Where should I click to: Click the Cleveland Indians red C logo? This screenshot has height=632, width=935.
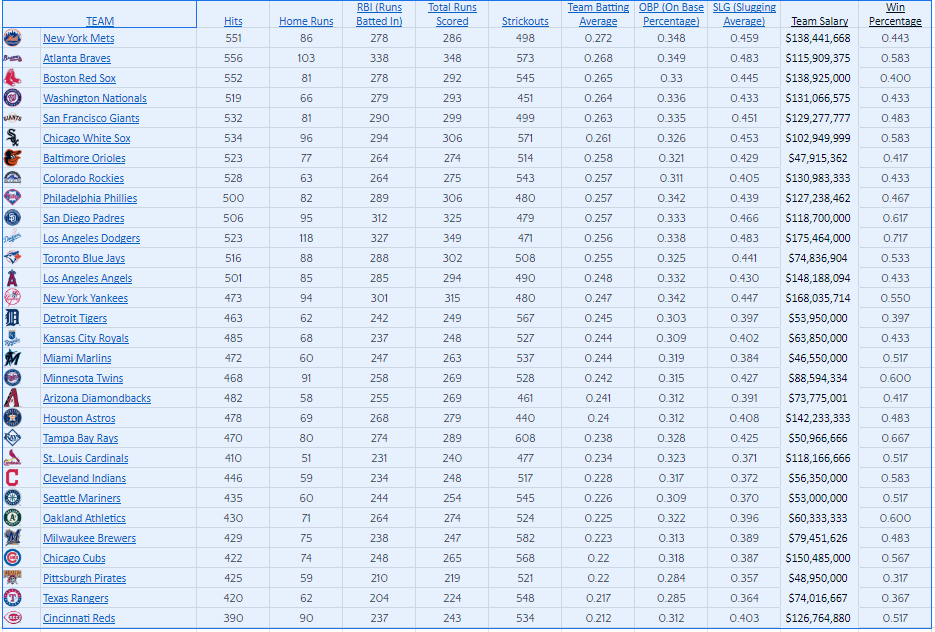point(12,478)
